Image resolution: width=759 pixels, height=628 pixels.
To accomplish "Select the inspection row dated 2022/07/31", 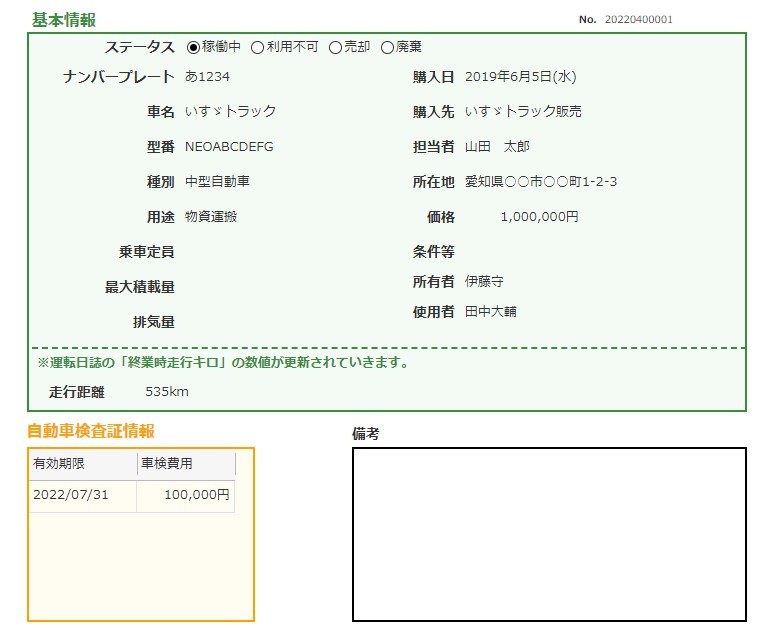I will [x=131, y=495].
